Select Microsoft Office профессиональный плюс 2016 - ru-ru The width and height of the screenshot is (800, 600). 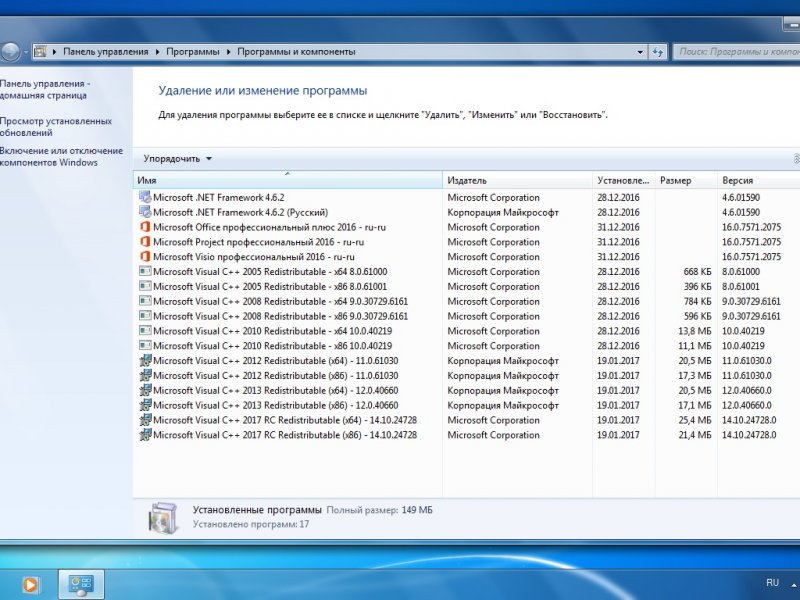466,227
